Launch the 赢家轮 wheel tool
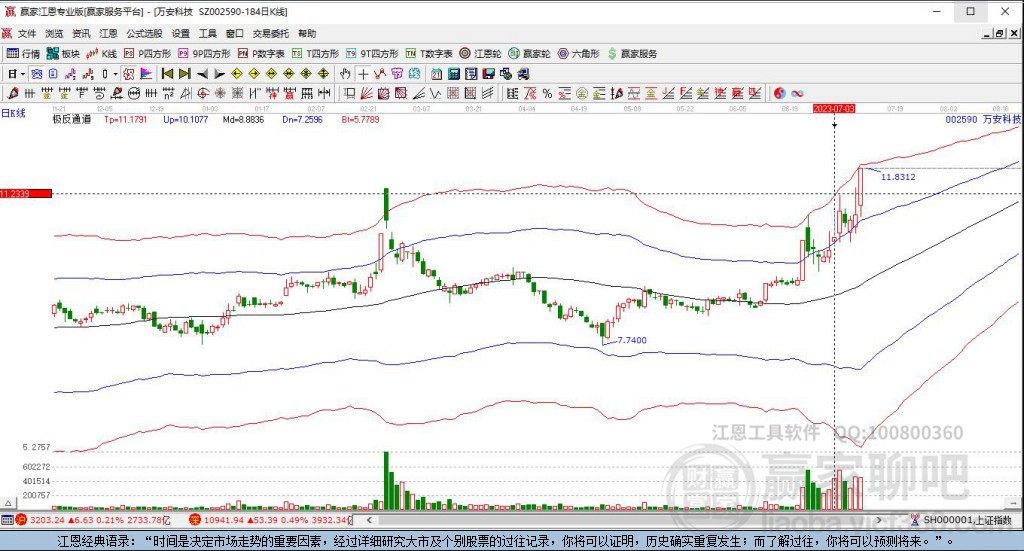This screenshot has height=551, width=1024. pyautogui.click(x=530, y=54)
